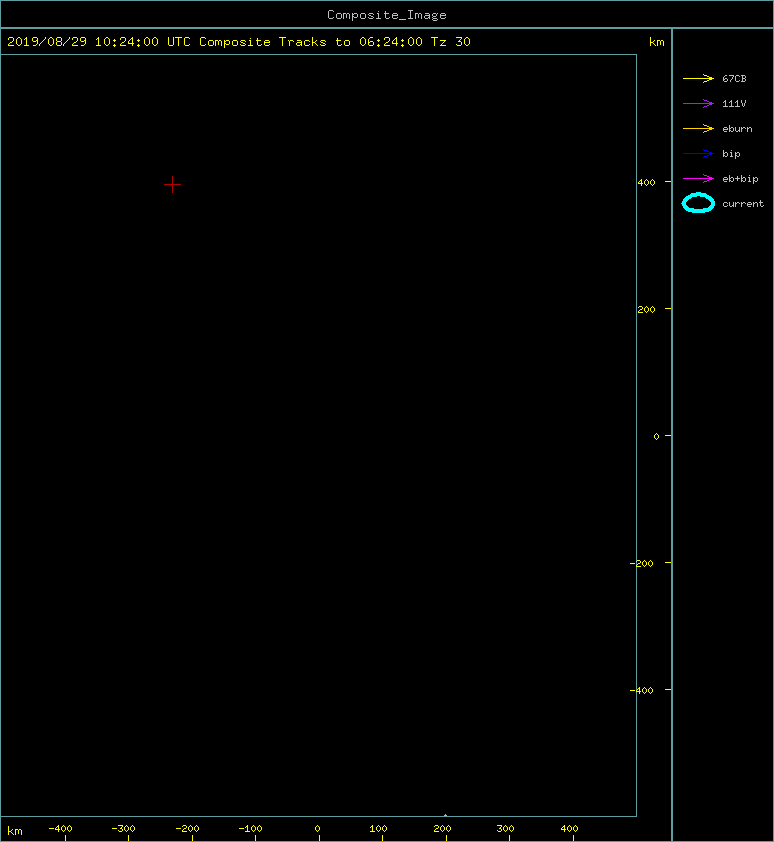The height and width of the screenshot is (842, 774).
Task: Click the purple 111V legend arrow
Action: pos(698,104)
